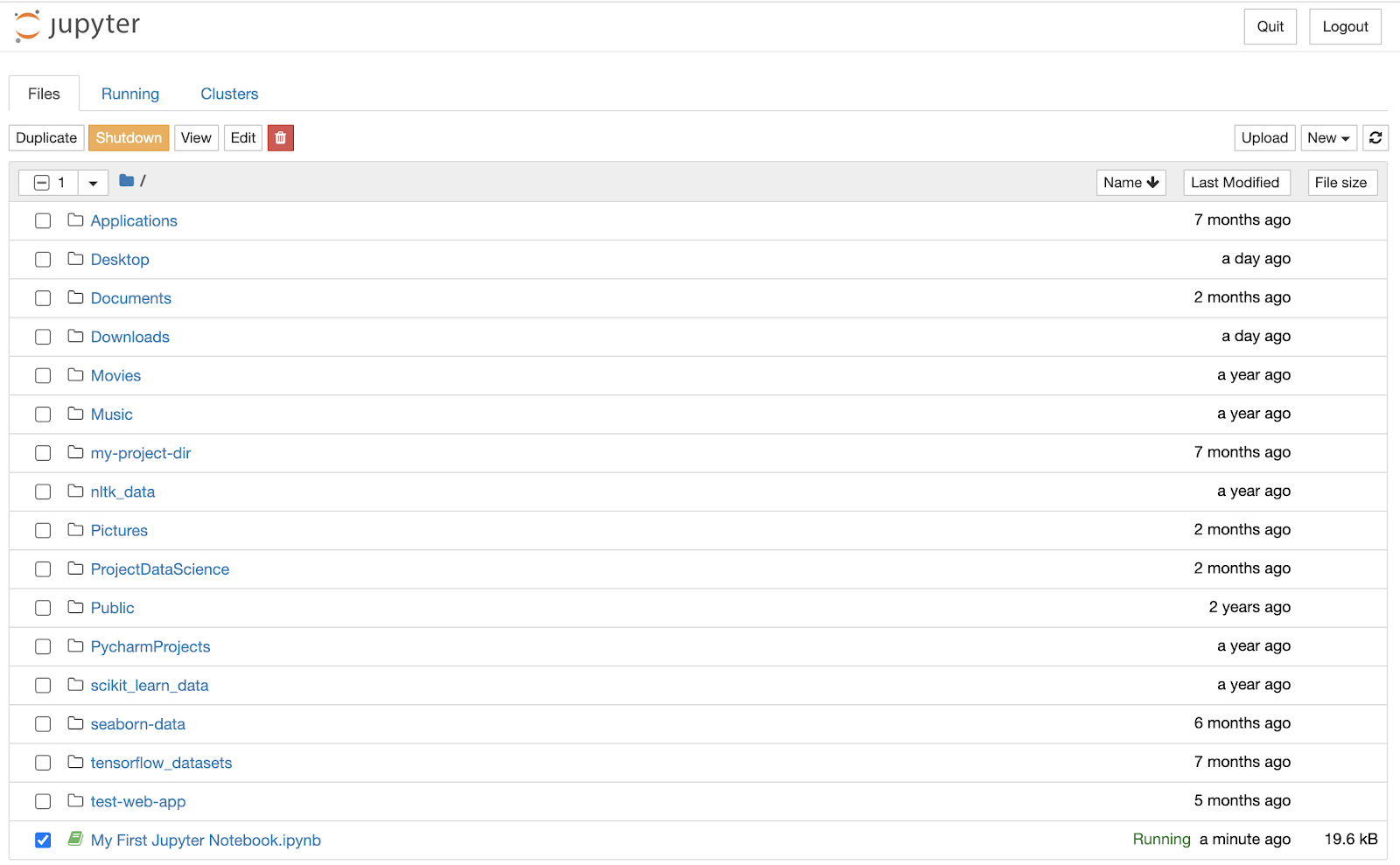Viewport: 1400px width, 865px height.
Task: Check the nltk_data folder checkbox
Action: [43, 492]
